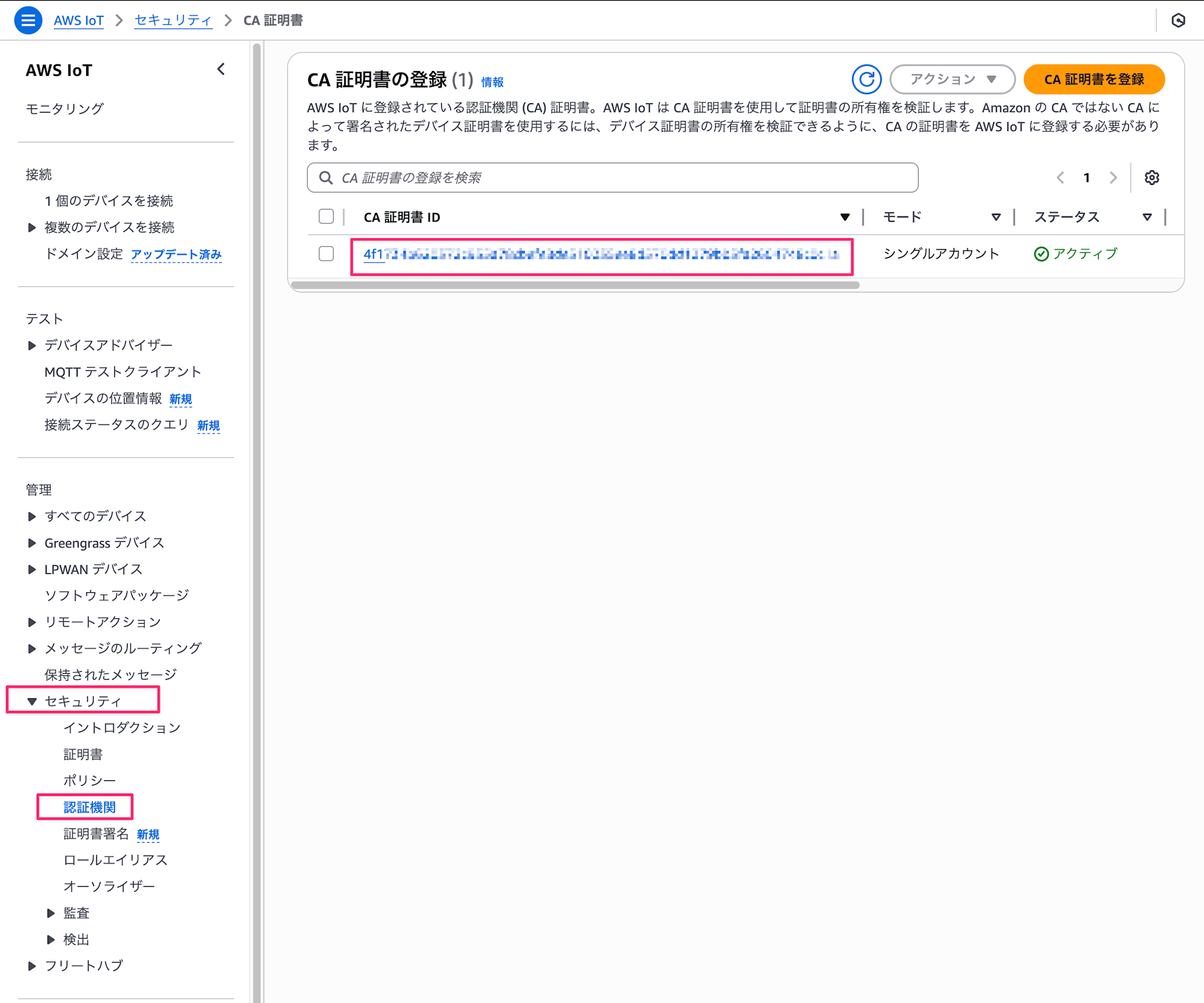Click the hexagon icon in top-right corner
Image resolution: width=1204 pixels, height=1003 pixels.
(x=1178, y=20)
